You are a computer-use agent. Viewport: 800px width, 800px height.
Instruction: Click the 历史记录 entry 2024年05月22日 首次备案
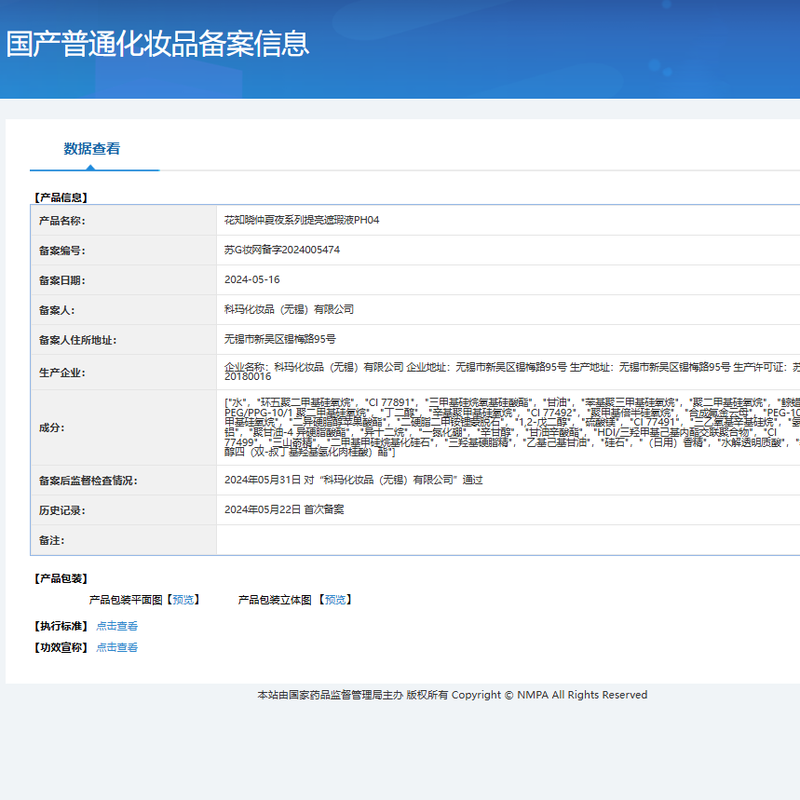click(284, 510)
